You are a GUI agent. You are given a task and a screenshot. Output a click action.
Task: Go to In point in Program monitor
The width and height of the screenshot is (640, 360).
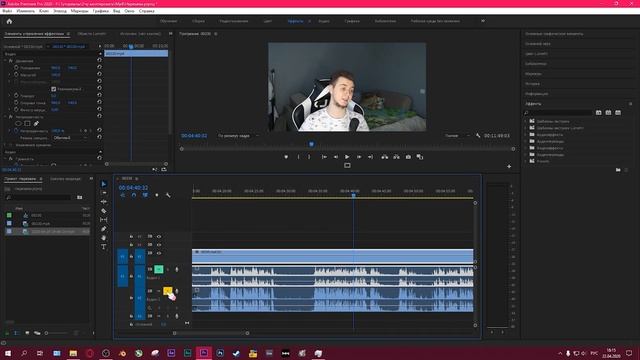point(324,157)
